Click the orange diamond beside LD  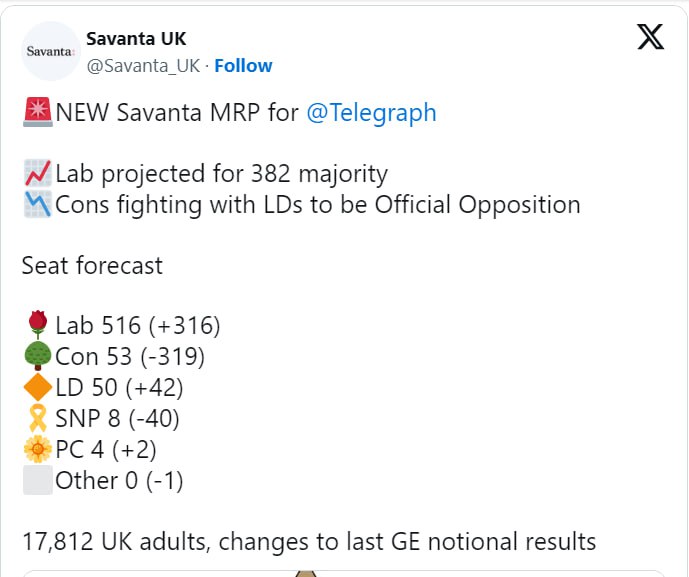click(x=37, y=387)
